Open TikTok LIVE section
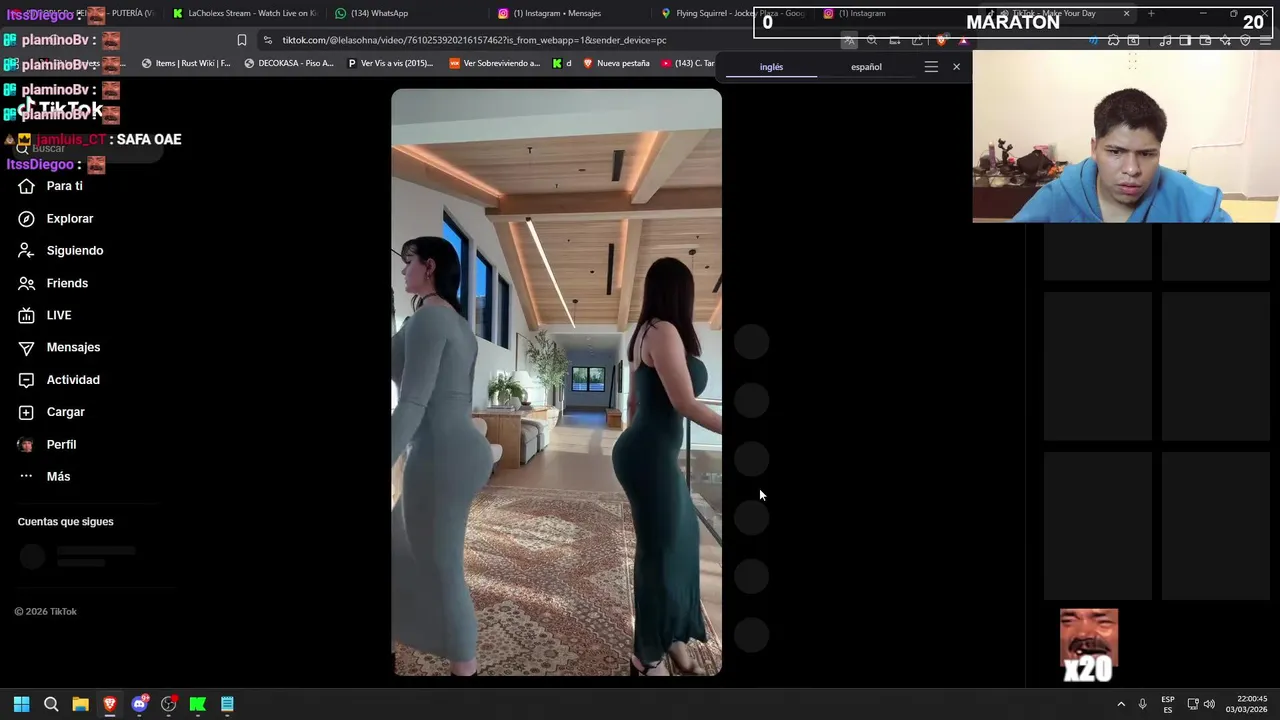The width and height of the screenshot is (1280, 720). [x=59, y=315]
